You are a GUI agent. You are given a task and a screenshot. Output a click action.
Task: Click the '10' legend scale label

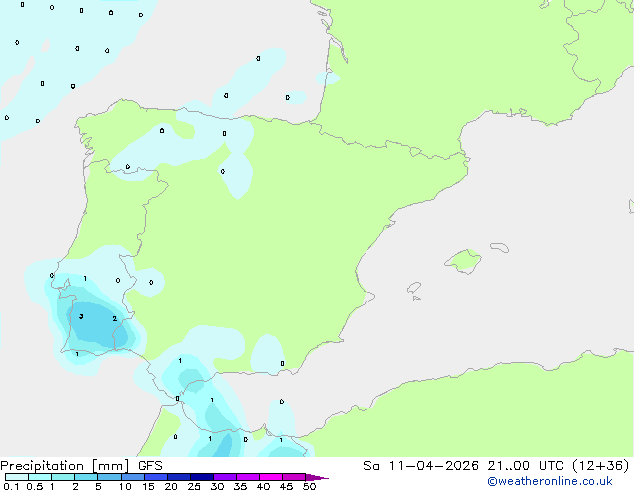click(x=125, y=486)
